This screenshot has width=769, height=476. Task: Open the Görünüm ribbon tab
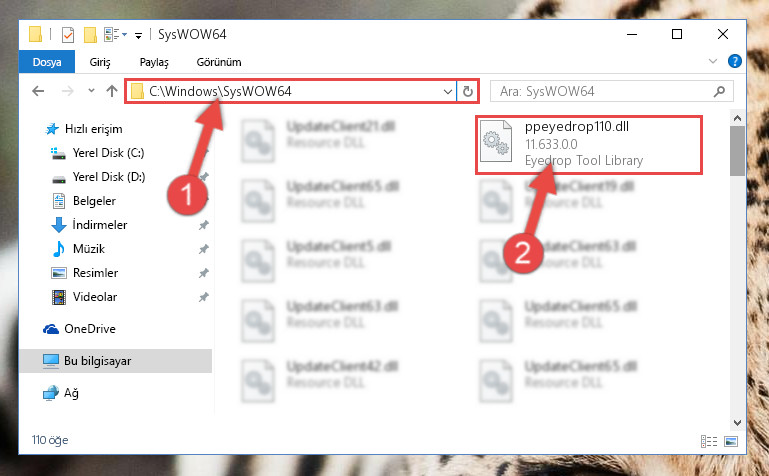219,62
